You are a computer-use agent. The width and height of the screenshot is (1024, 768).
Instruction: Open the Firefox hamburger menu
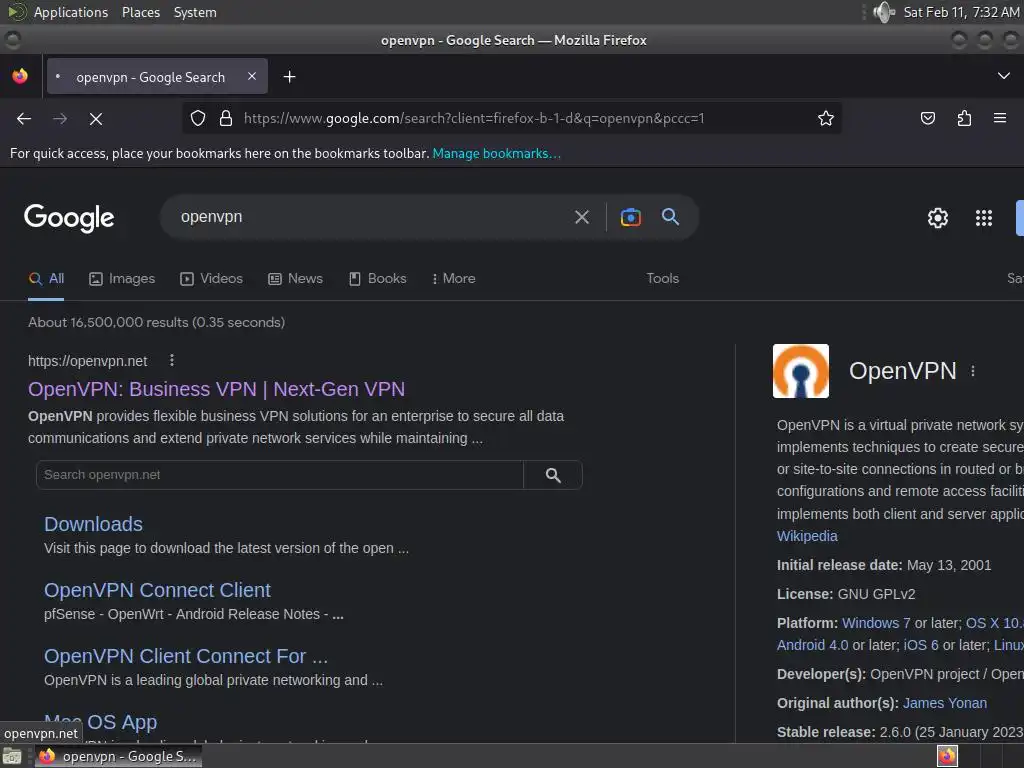pyautogui.click(x=999, y=118)
